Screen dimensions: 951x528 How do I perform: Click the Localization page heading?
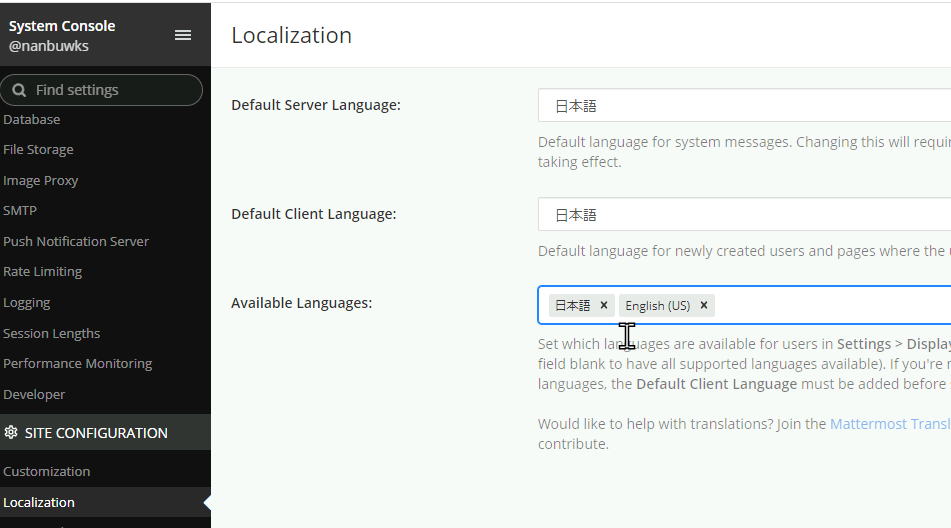[x=291, y=35]
